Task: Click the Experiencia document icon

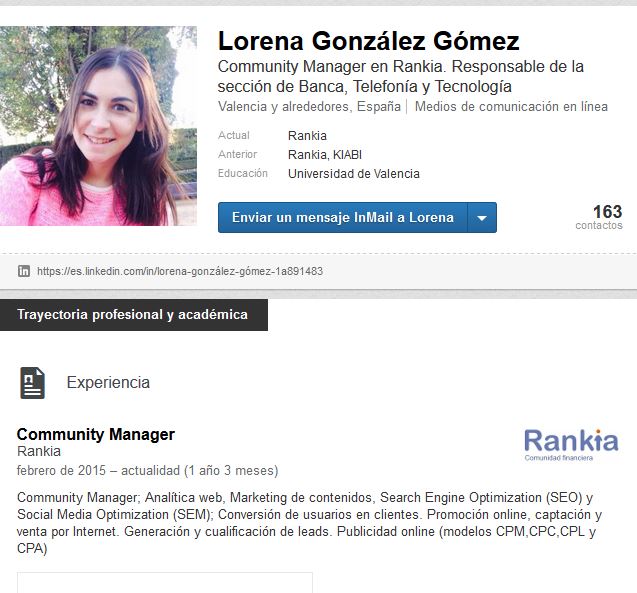Action: point(32,383)
